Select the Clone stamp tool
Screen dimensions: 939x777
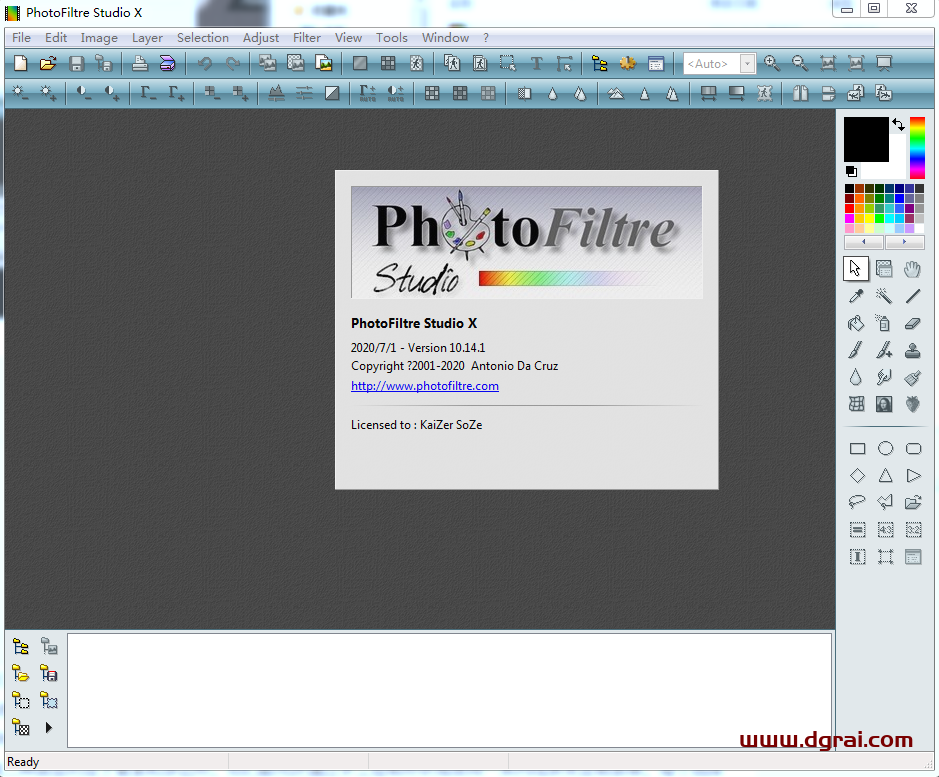point(913,350)
